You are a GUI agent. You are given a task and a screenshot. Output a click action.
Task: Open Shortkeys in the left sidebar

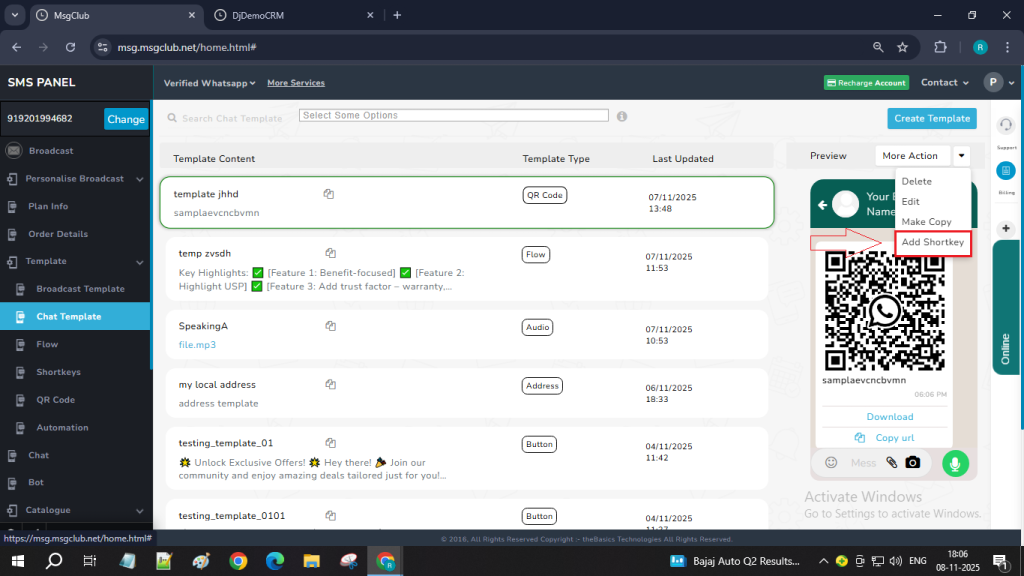pyautogui.click(x=59, y=372)
